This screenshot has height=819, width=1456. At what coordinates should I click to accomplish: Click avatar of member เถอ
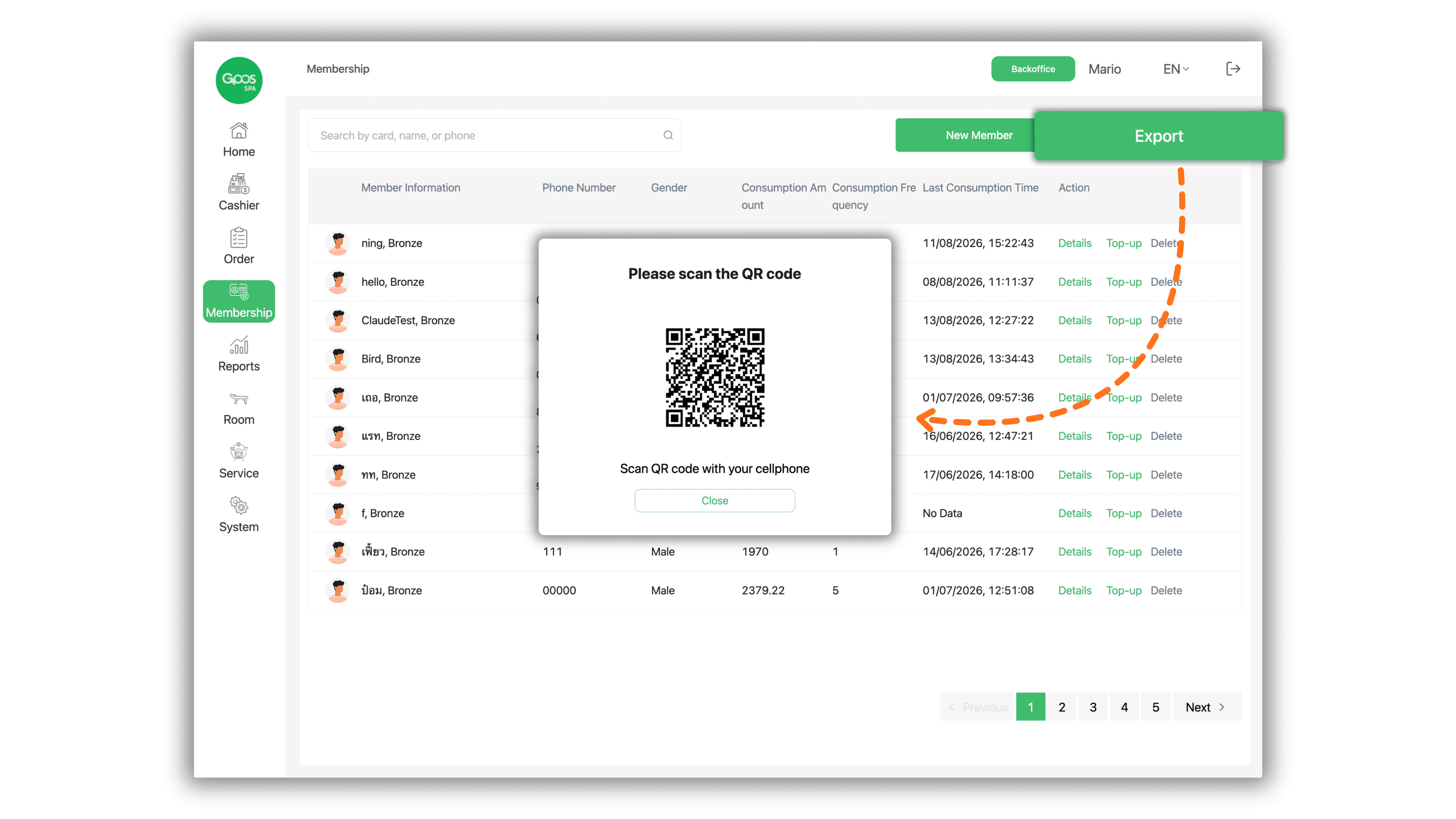coord(338,397)
